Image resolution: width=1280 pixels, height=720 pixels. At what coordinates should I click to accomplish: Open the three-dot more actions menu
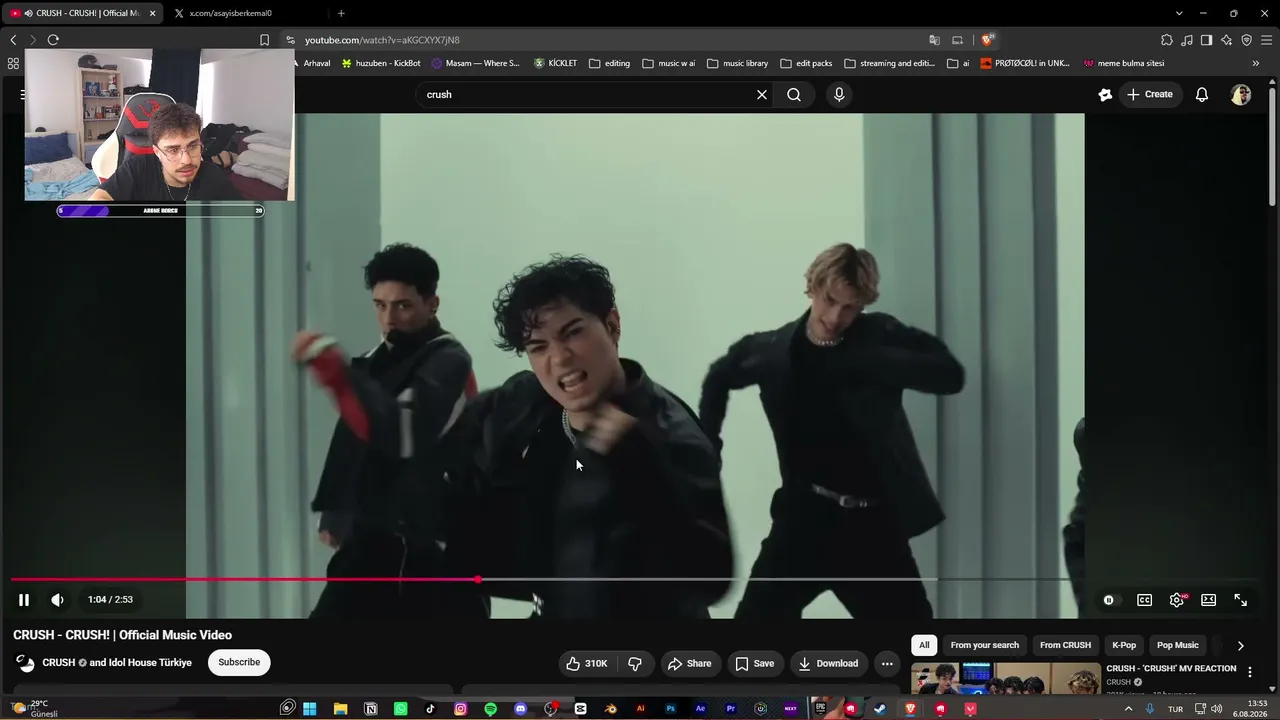887,664
